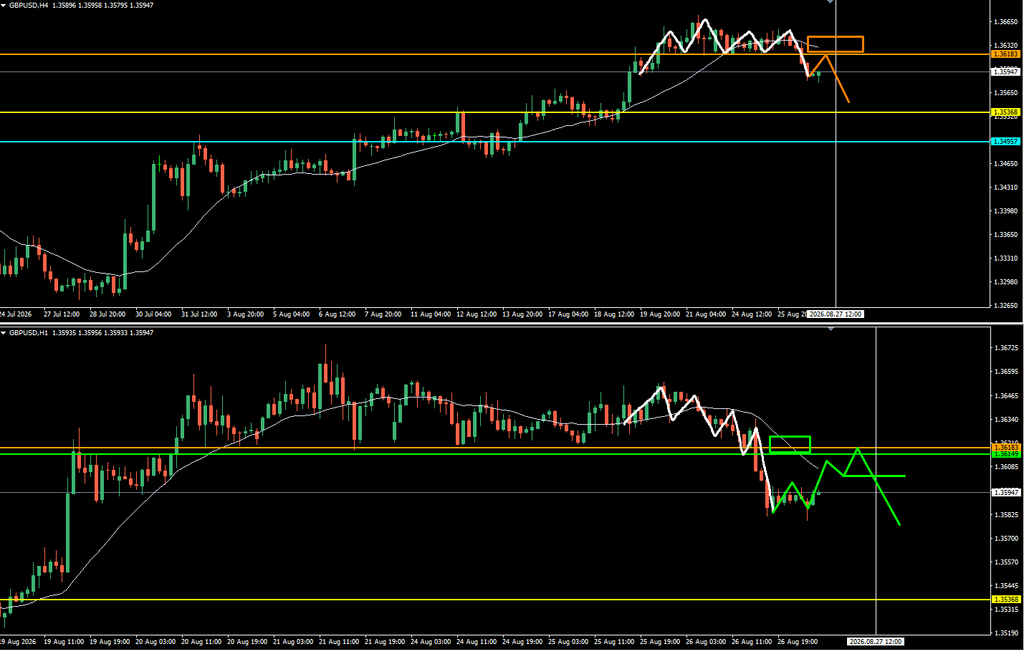Click the current price 1.35947 label on H4
Image resolution: width=1024 pixels, height=651 pixels.
click(1006, 72)
